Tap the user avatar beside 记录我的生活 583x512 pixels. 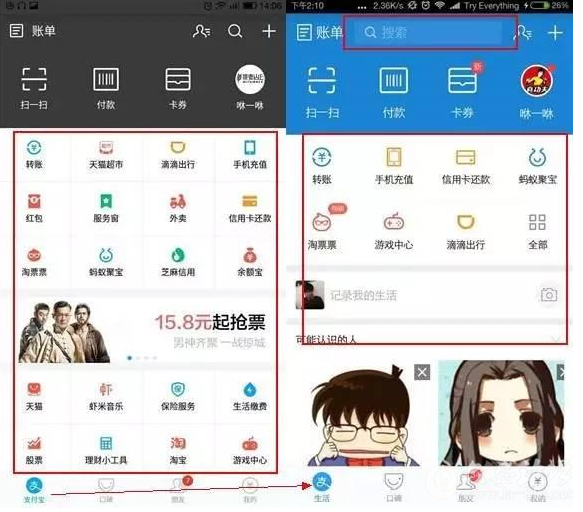(x=309, y=295)
